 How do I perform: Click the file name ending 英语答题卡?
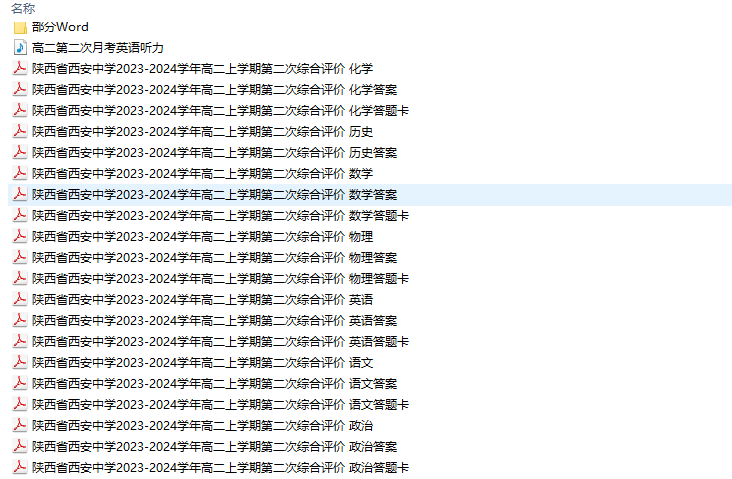coord(220,342)
